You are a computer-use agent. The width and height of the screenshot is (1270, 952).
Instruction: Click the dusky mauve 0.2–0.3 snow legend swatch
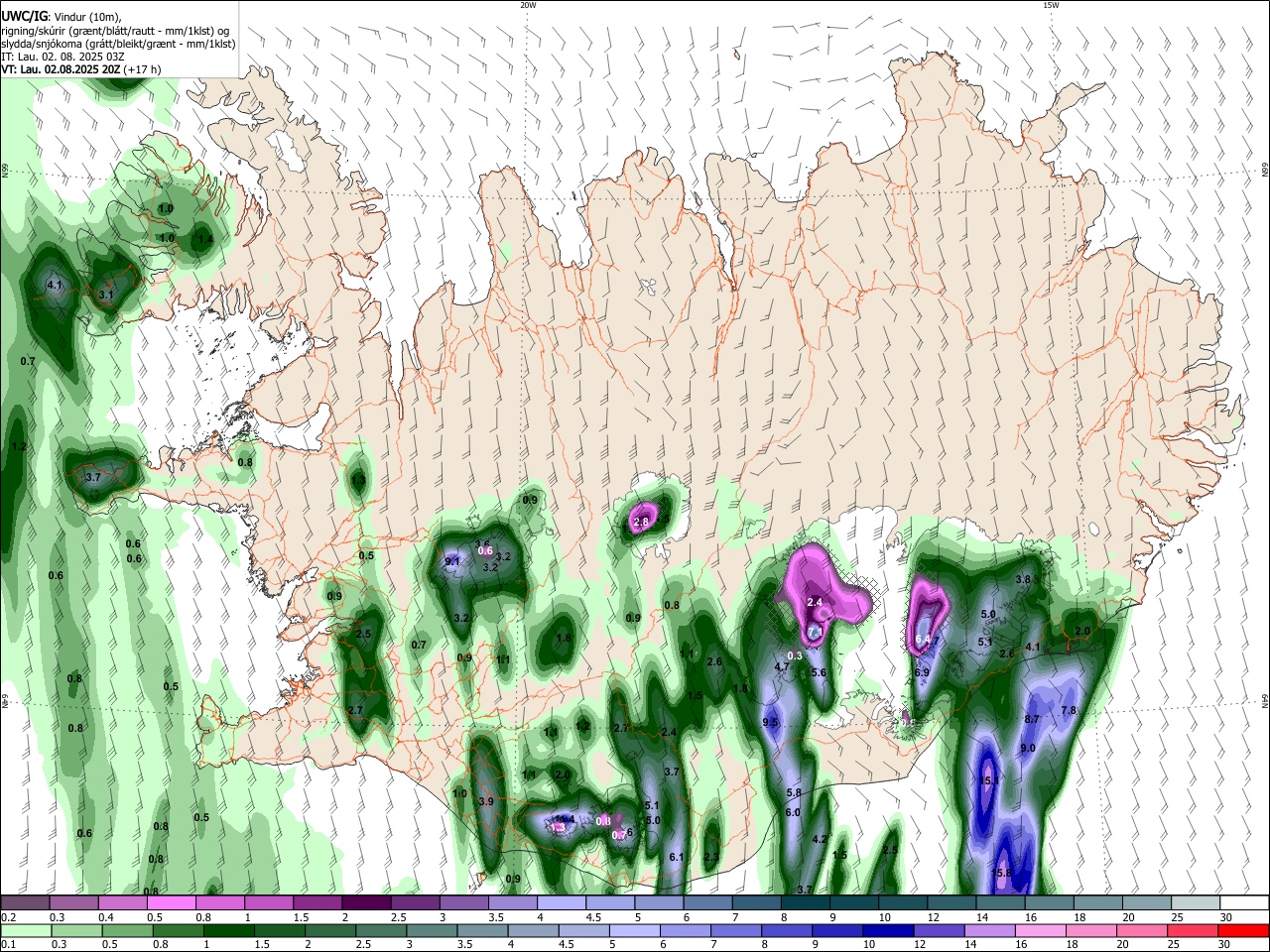pyautogui.click(x=26, y=902)
